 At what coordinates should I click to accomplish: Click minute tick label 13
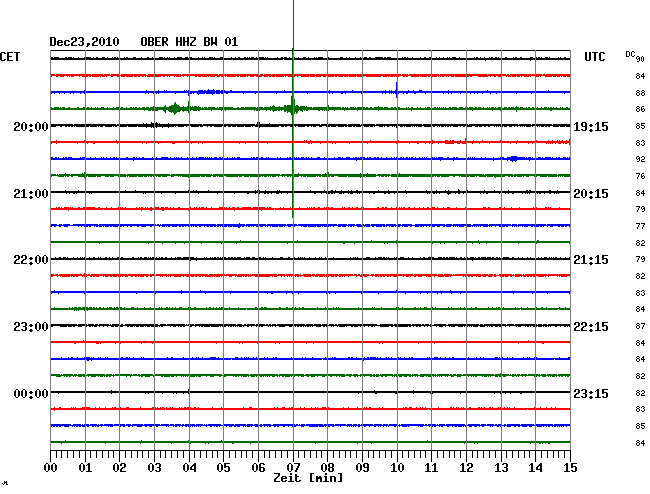(x=501, y=467)
